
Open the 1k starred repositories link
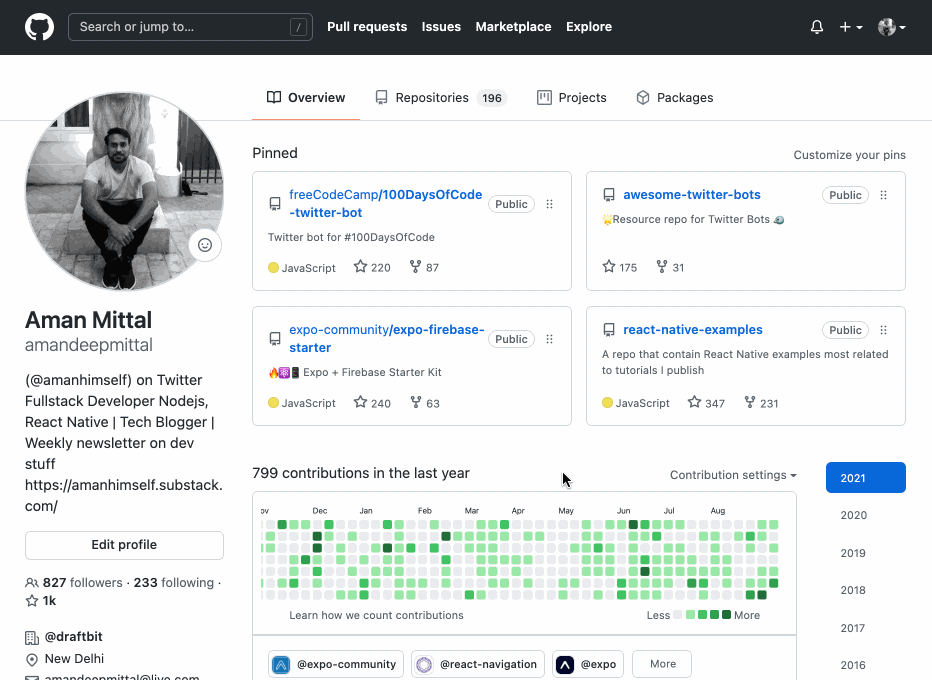(40, 601)
